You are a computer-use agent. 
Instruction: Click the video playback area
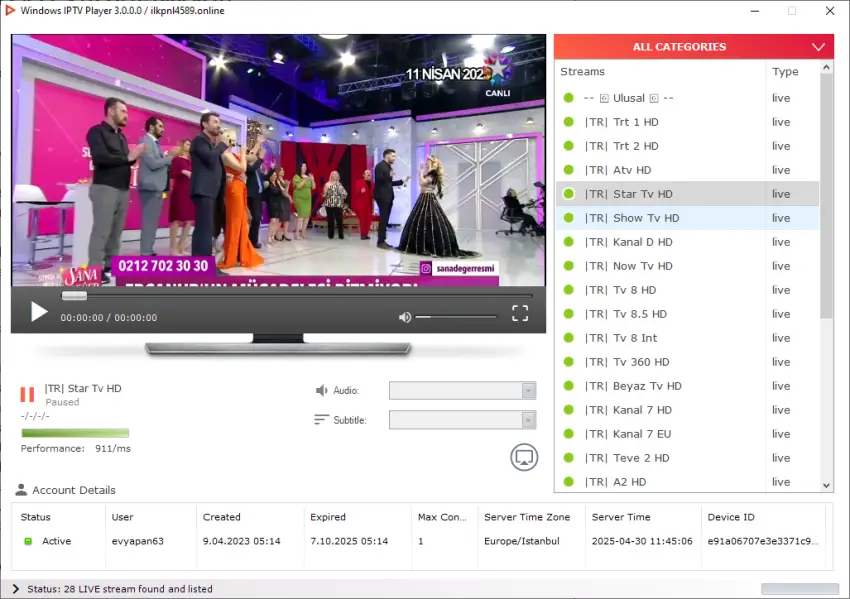(x=279, y=160)
